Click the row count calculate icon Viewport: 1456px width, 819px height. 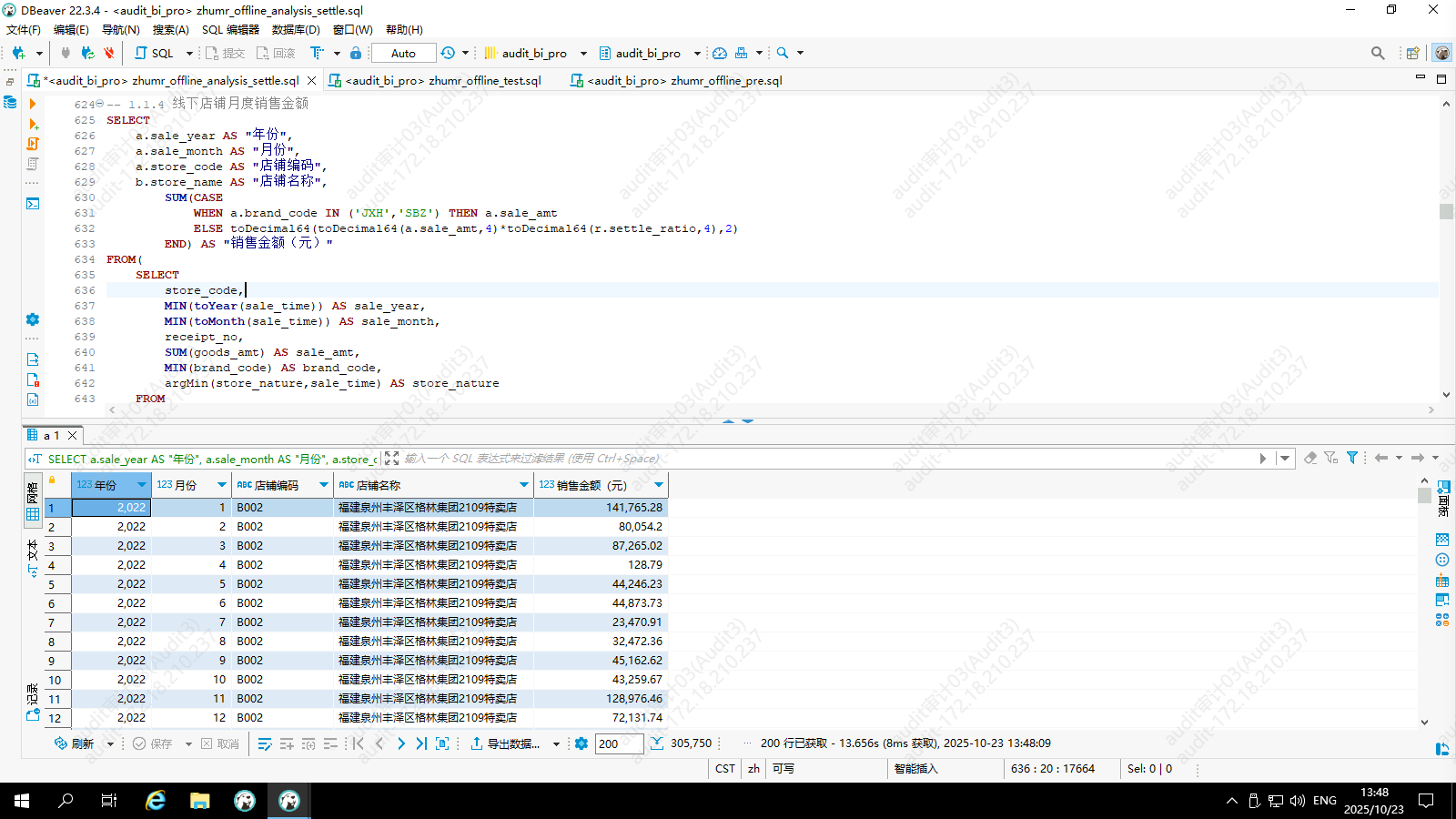click(657, 743)
